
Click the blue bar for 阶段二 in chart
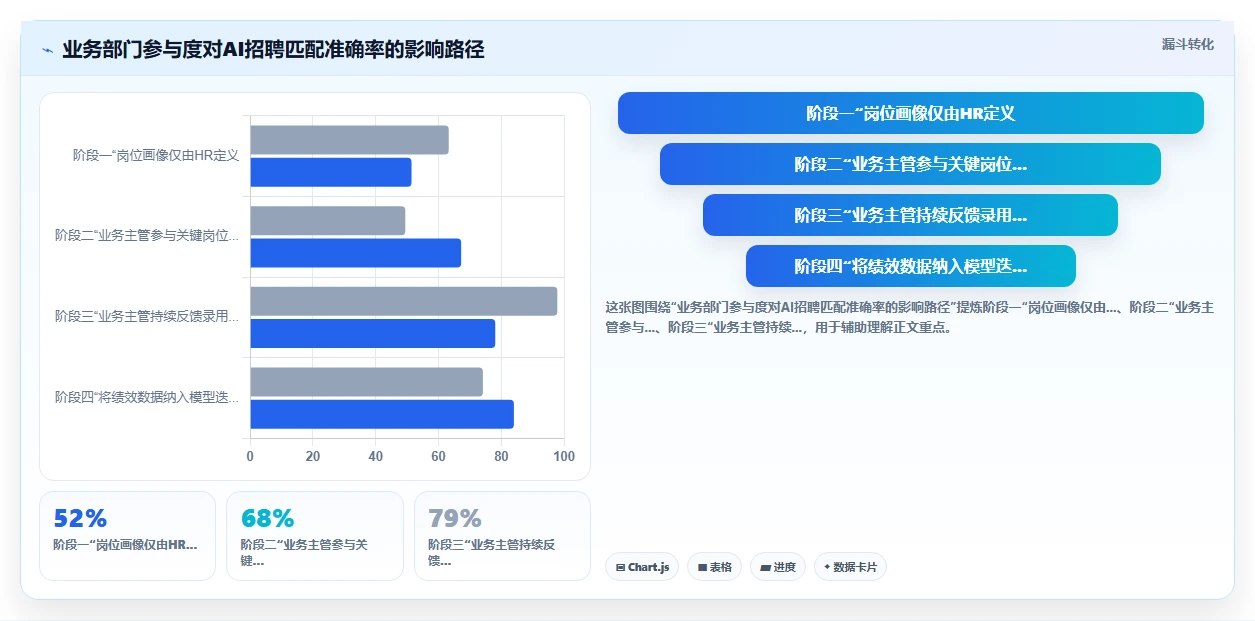coord(355,253)
